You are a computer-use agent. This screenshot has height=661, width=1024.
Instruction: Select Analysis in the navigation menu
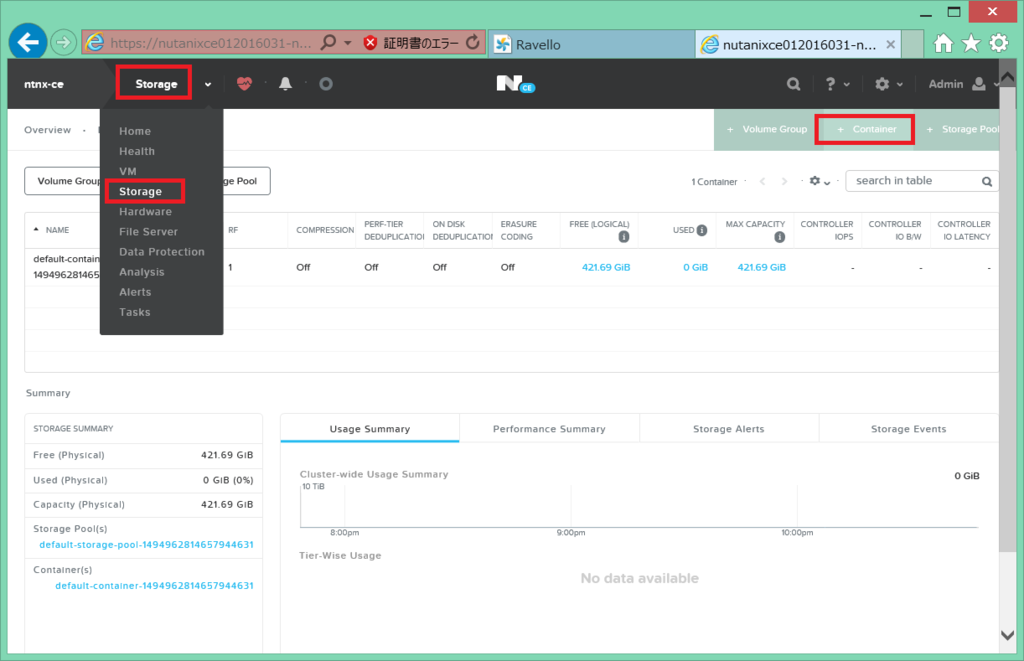(x=142, y=272)
